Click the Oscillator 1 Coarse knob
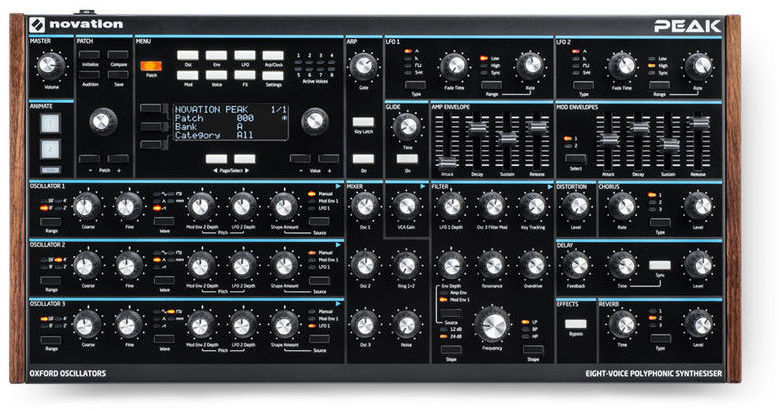Viewport: 779px width, 411px height. (86, 206)
